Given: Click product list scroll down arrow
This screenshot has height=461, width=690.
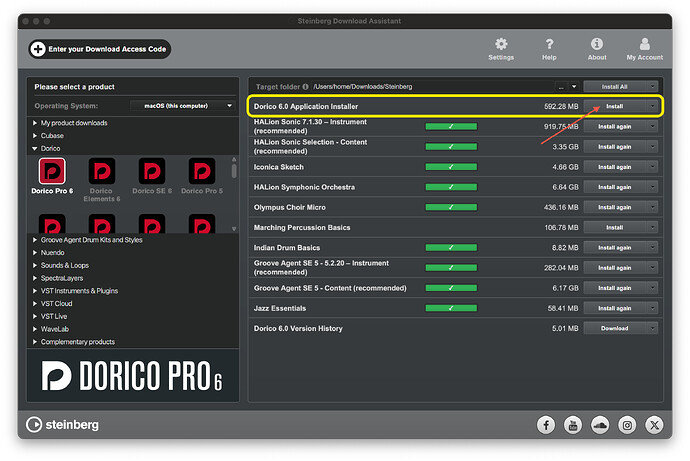Looking at the screenshot, I should tap(234, 229).
